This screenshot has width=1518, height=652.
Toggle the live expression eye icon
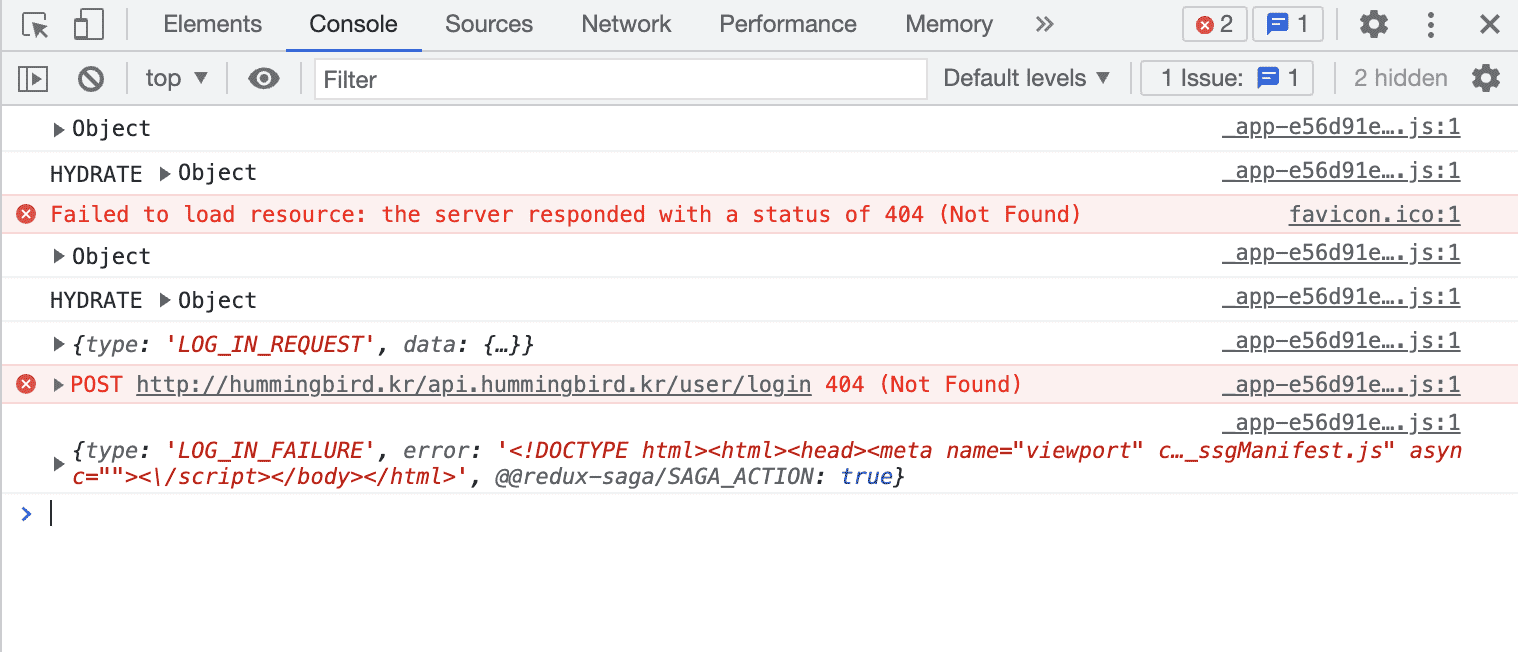click(264, 78)
